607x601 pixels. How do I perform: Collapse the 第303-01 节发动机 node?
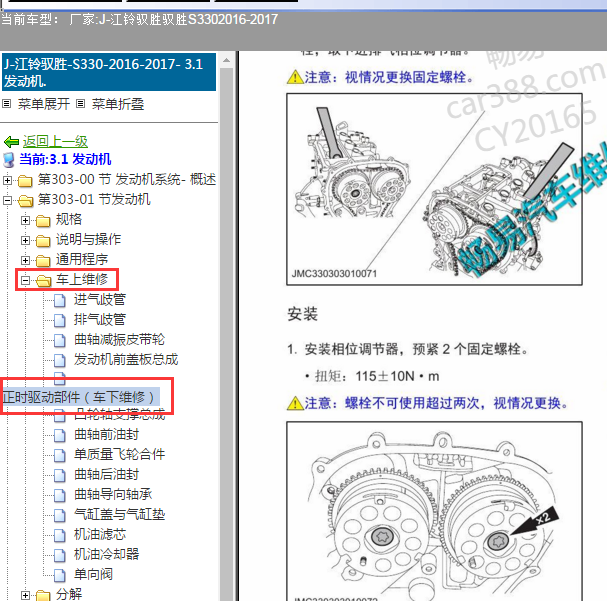(7, 200)
